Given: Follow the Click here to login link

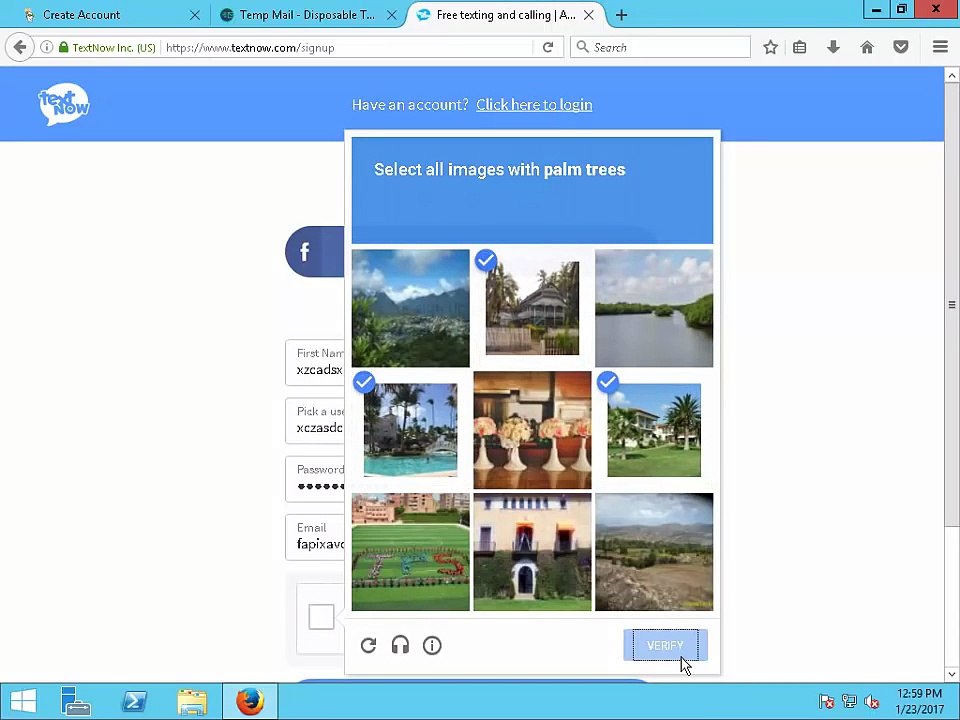Looking at the screenshot, I should (534, 105).
